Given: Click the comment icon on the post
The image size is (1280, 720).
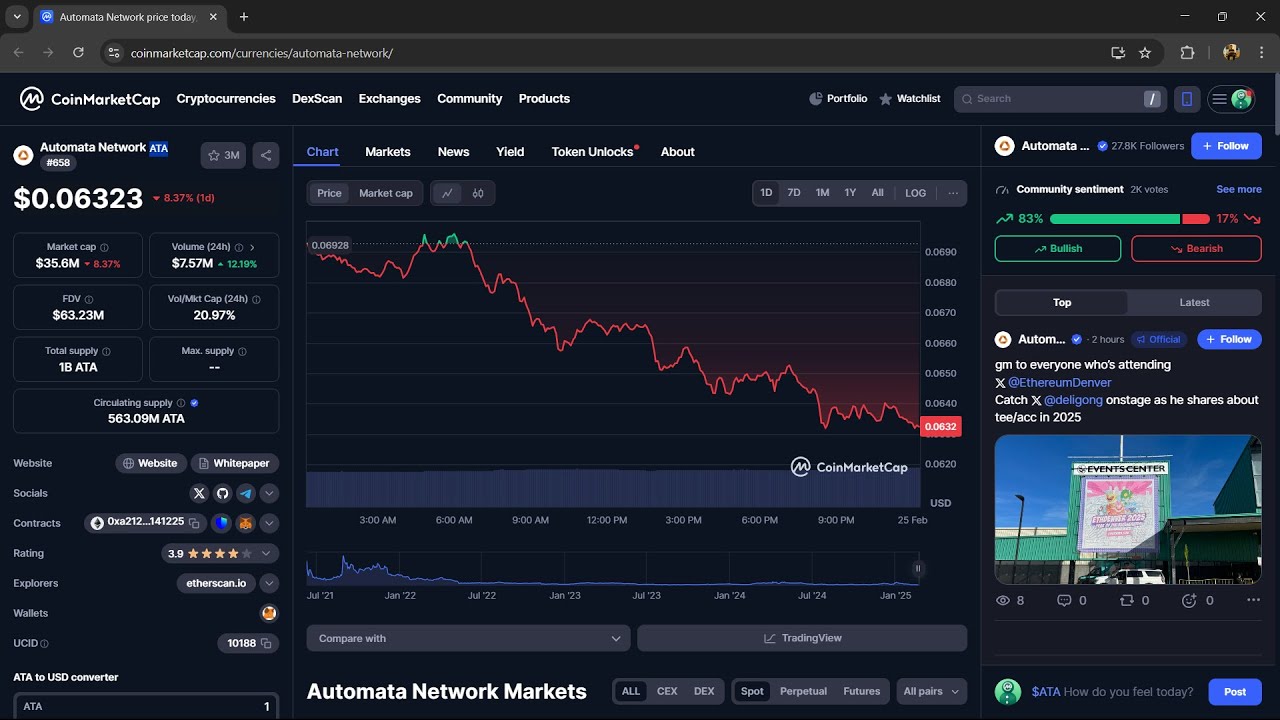Looking at the screenshot, I should [1064, 600].
